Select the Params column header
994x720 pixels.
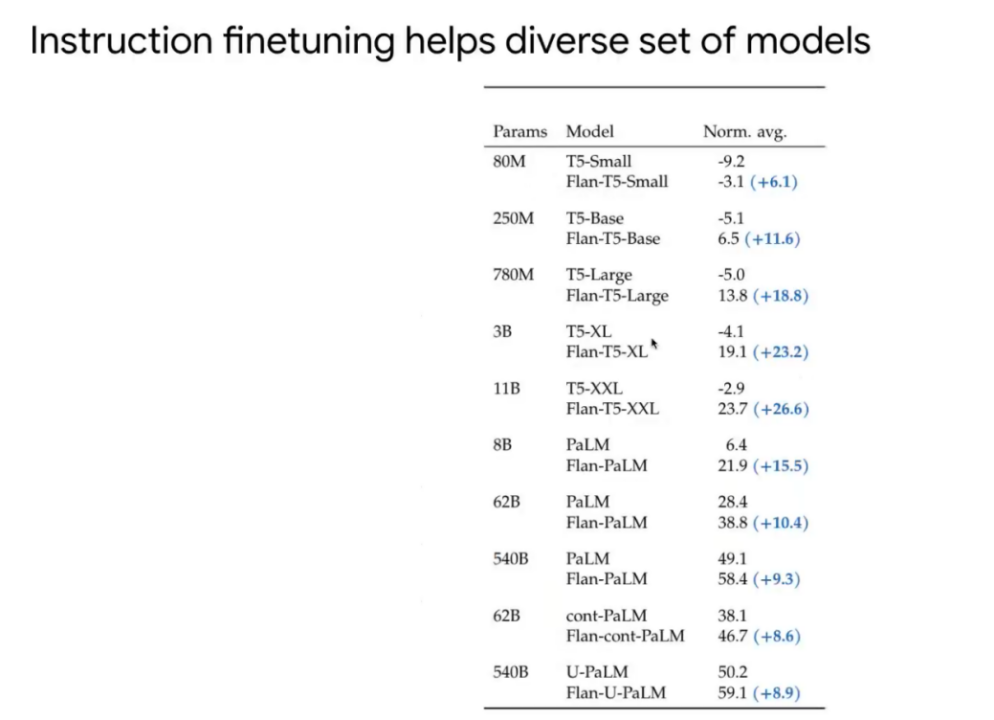(520, 132)
